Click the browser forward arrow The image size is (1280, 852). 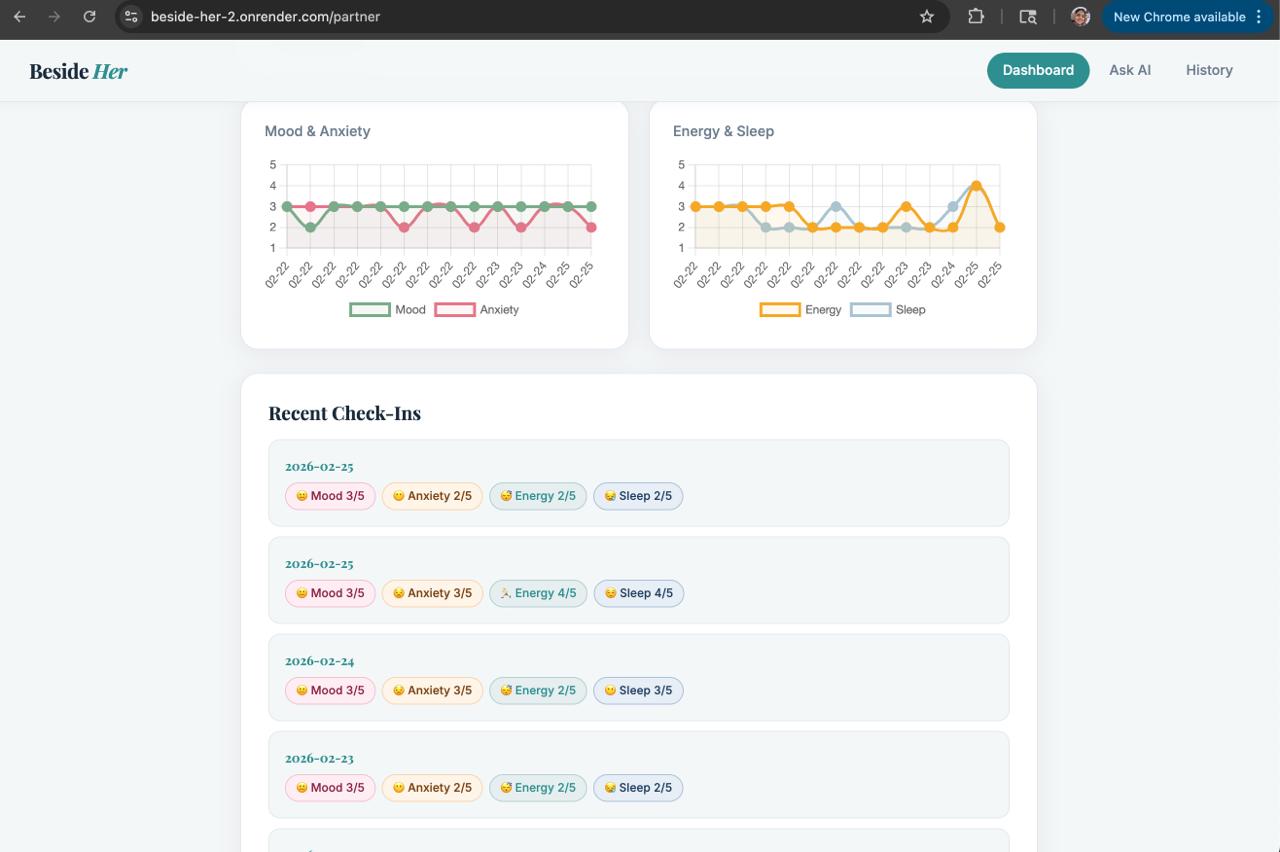[54, 16]
